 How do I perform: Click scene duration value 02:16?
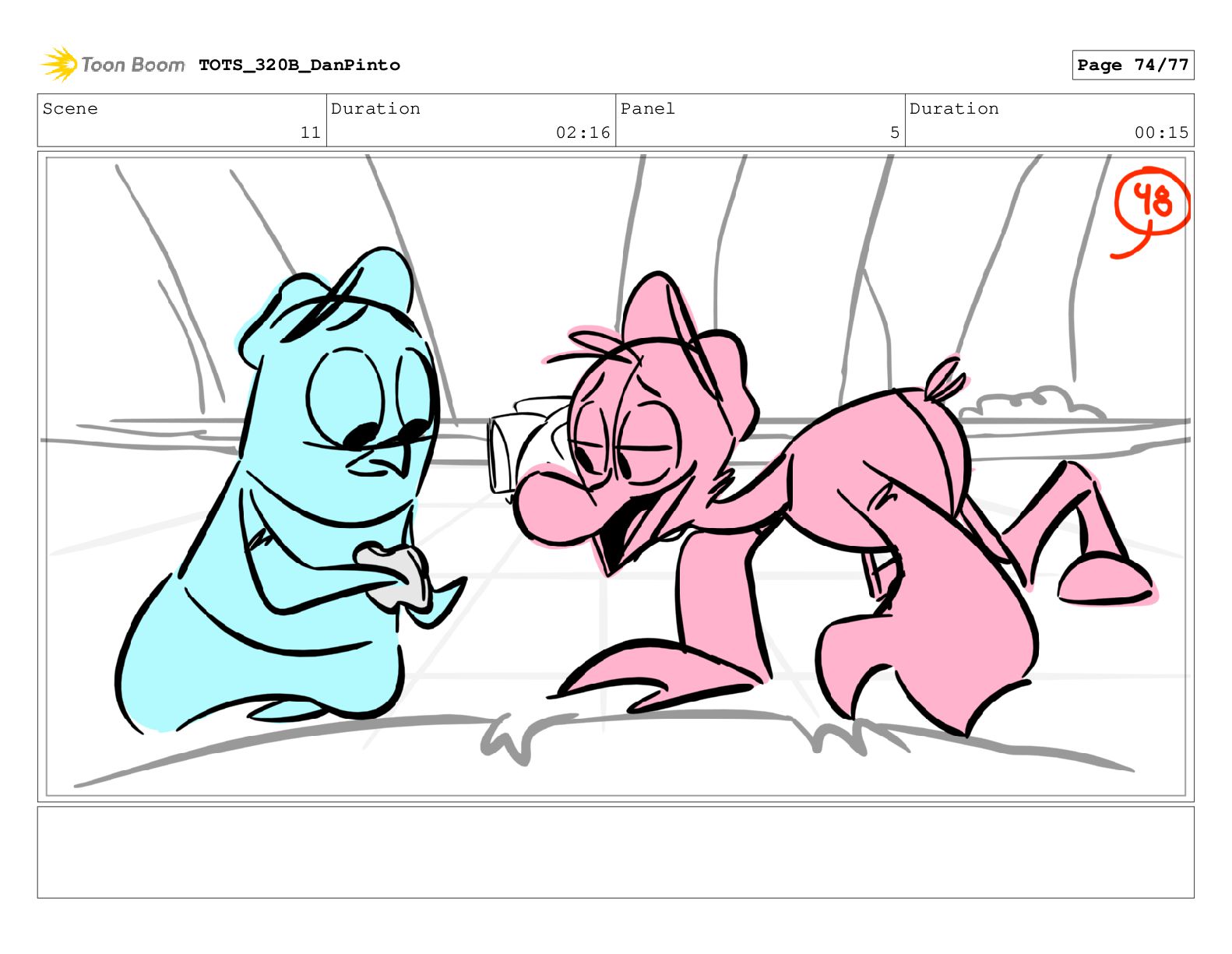tap(583, 133)
